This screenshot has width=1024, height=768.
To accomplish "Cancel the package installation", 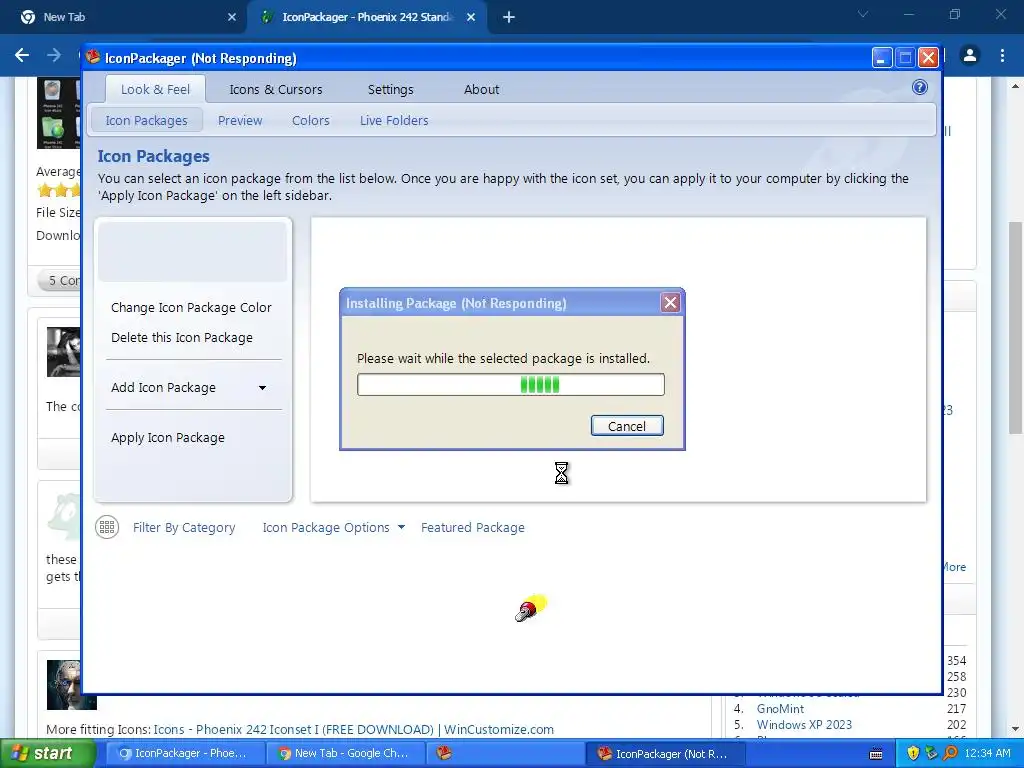I will [627, 426].
